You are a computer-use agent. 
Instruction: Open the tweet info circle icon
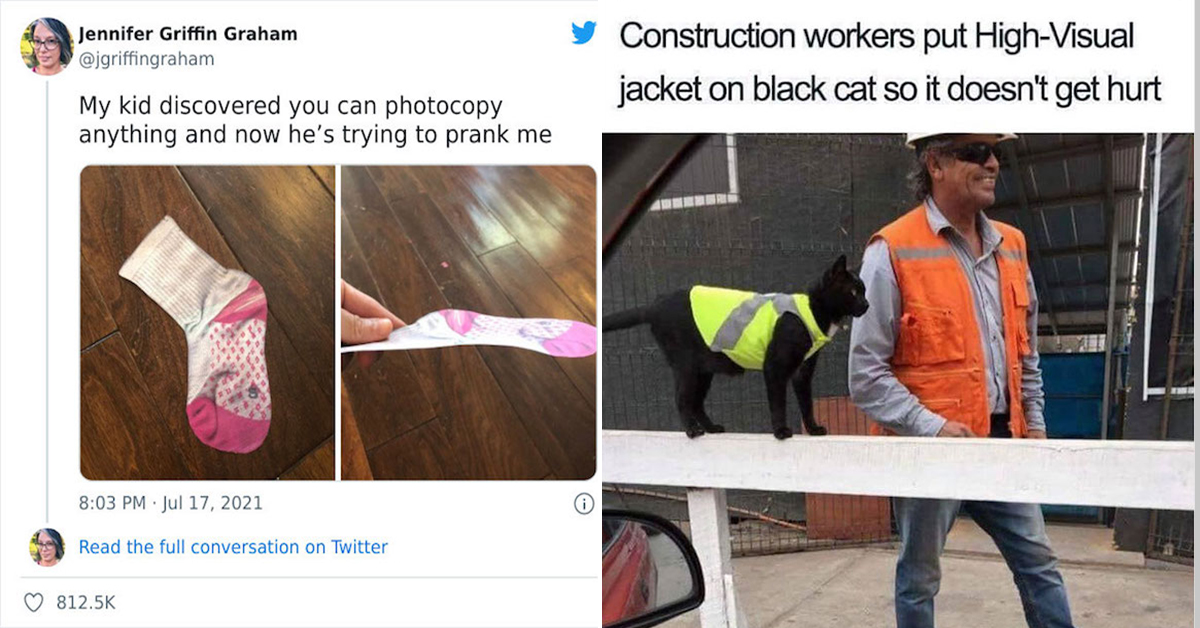(x=583, y=505)
